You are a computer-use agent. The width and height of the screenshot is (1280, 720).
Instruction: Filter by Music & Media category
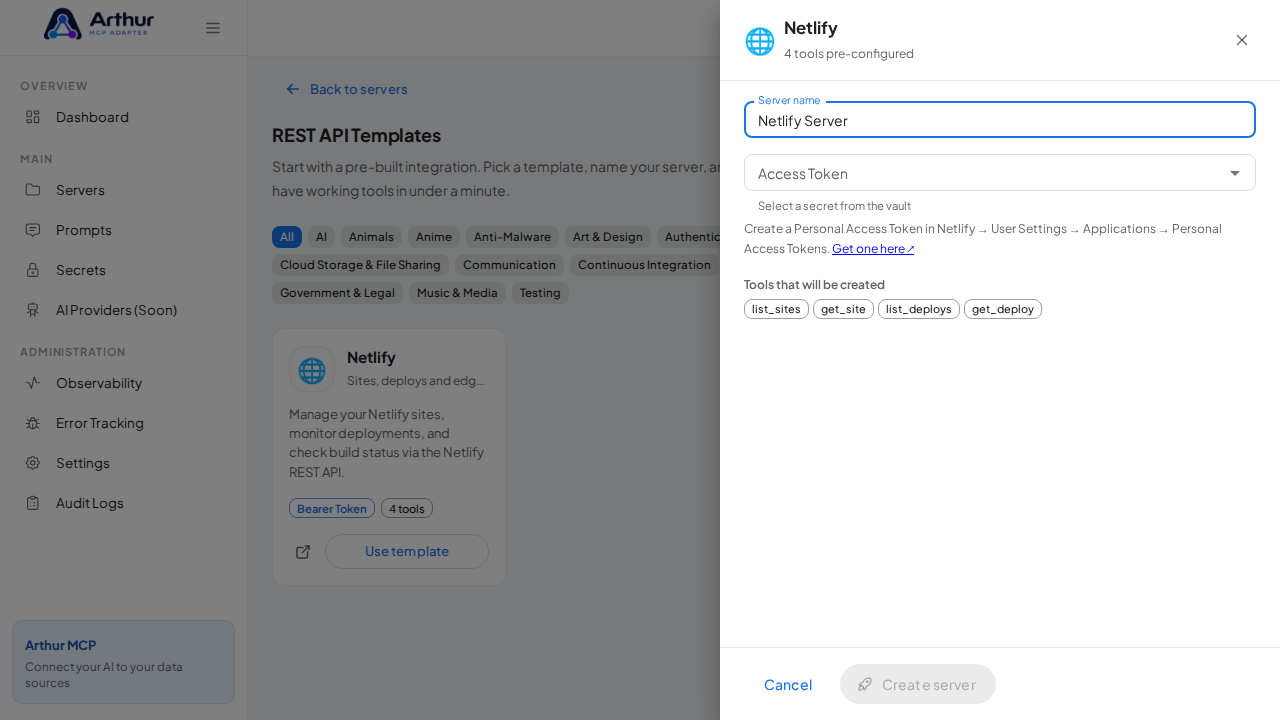(x=457, y=293)
